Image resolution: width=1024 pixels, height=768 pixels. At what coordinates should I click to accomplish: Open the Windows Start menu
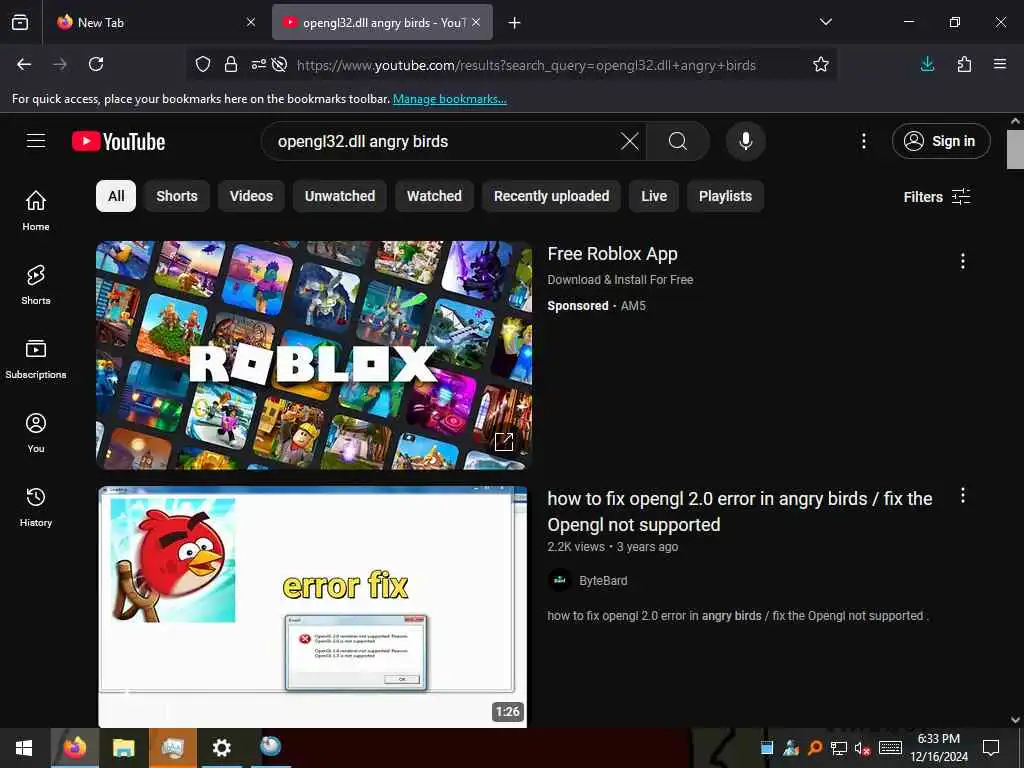pyautogui.click(x=24, y=748)
